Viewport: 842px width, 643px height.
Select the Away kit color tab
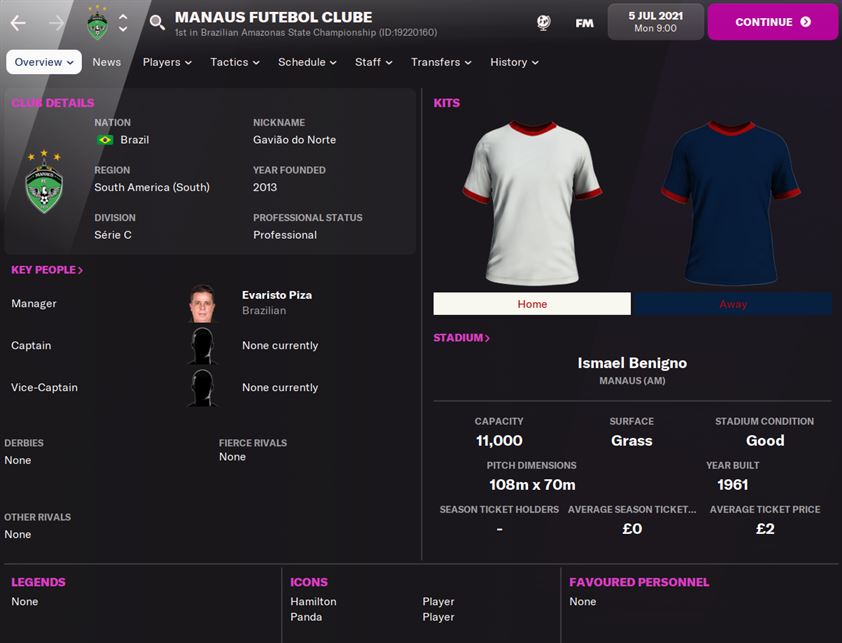pyautogui.click(x=732, y=304)
